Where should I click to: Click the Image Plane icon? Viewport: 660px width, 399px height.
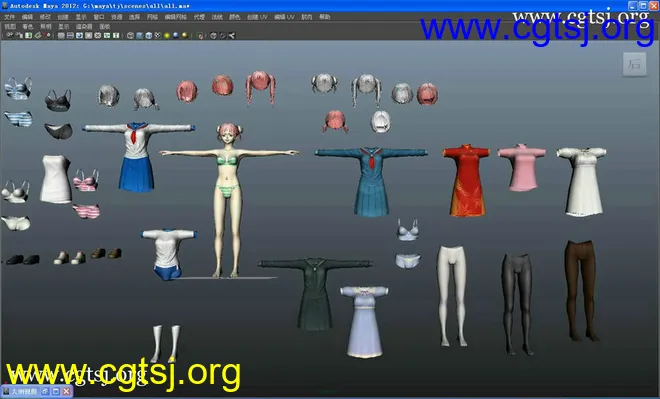[x=37, y=35]
